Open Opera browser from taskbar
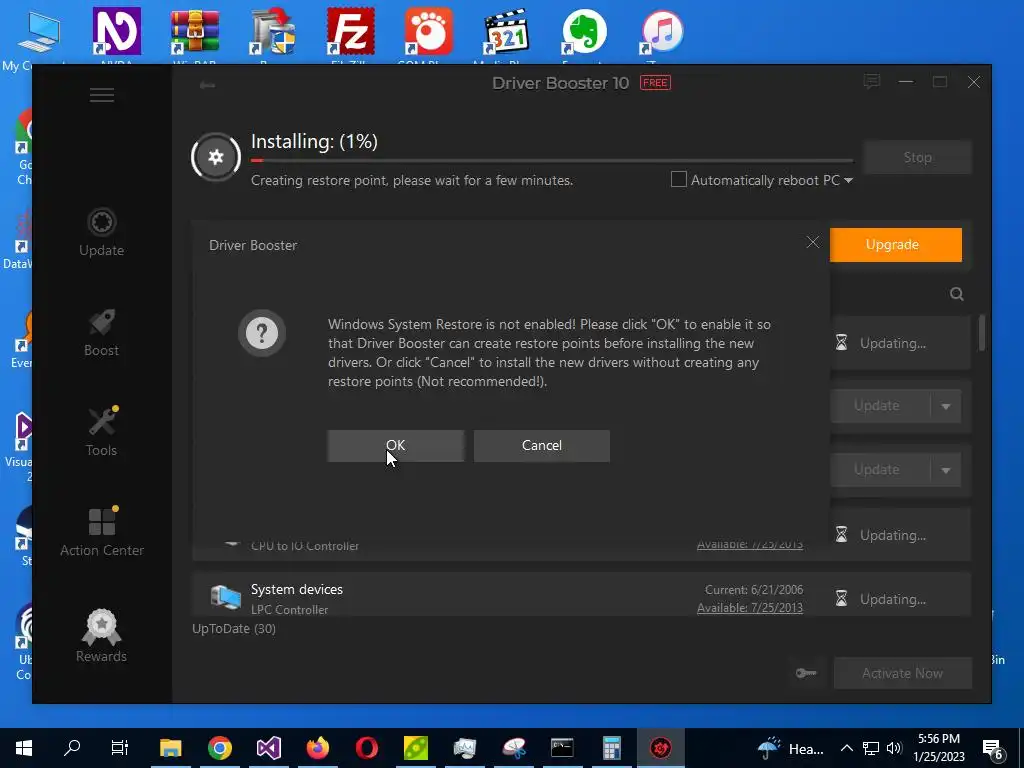Viewport: 1024px width, 768px height. (x=366, y=748)
